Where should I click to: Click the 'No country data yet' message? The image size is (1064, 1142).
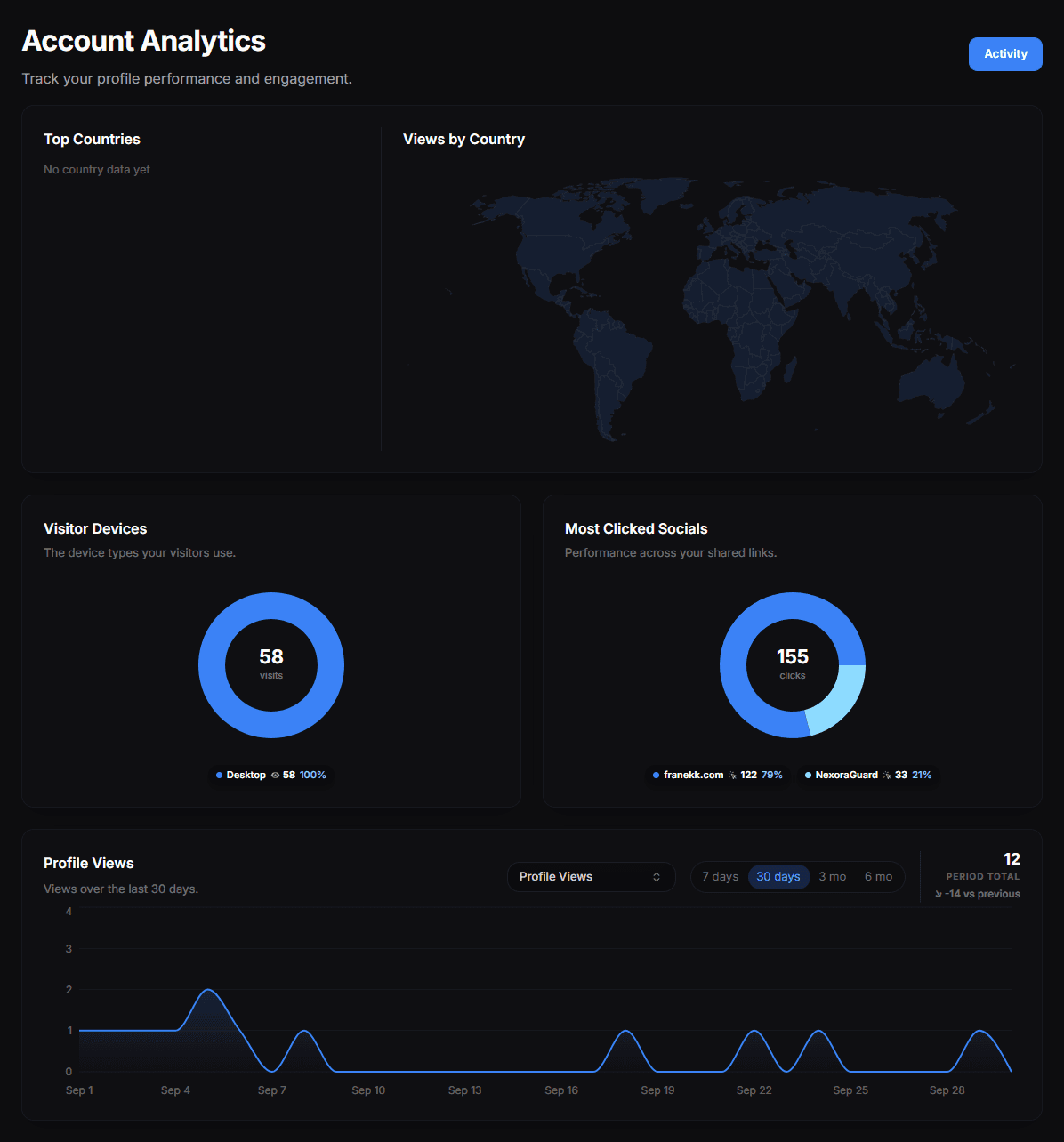tap(97, 170)
